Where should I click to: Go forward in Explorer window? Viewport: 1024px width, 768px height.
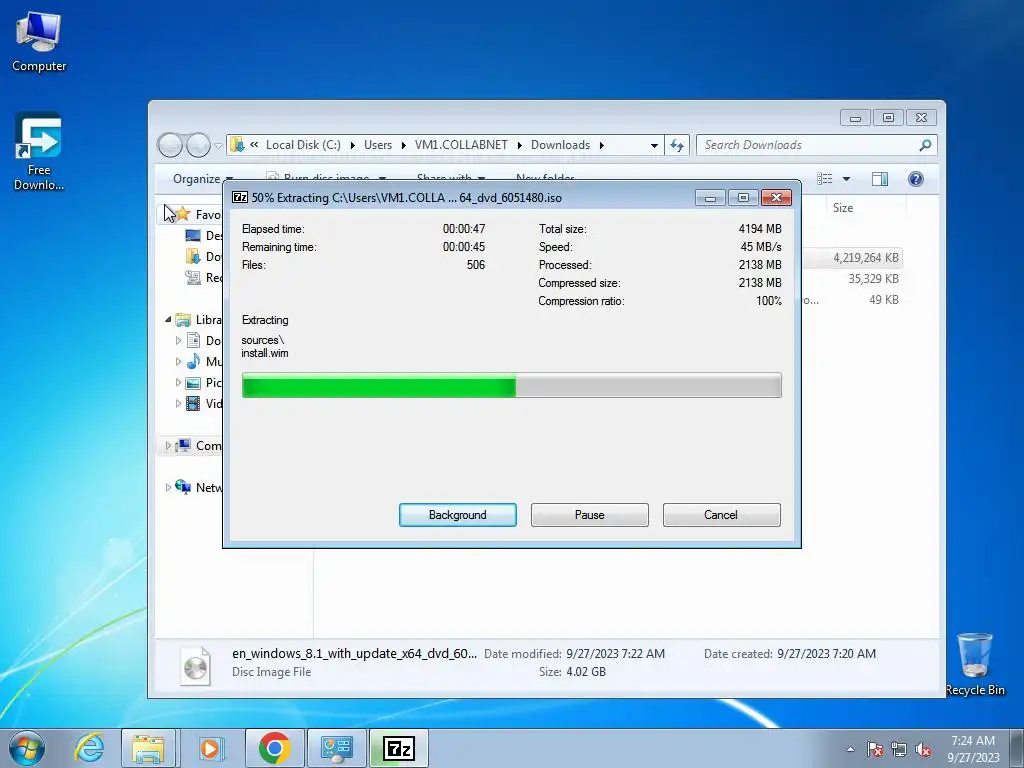(x=198, y=145)
